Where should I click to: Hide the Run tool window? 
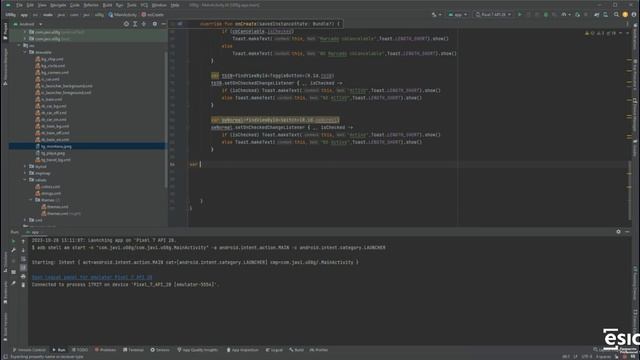627,231
